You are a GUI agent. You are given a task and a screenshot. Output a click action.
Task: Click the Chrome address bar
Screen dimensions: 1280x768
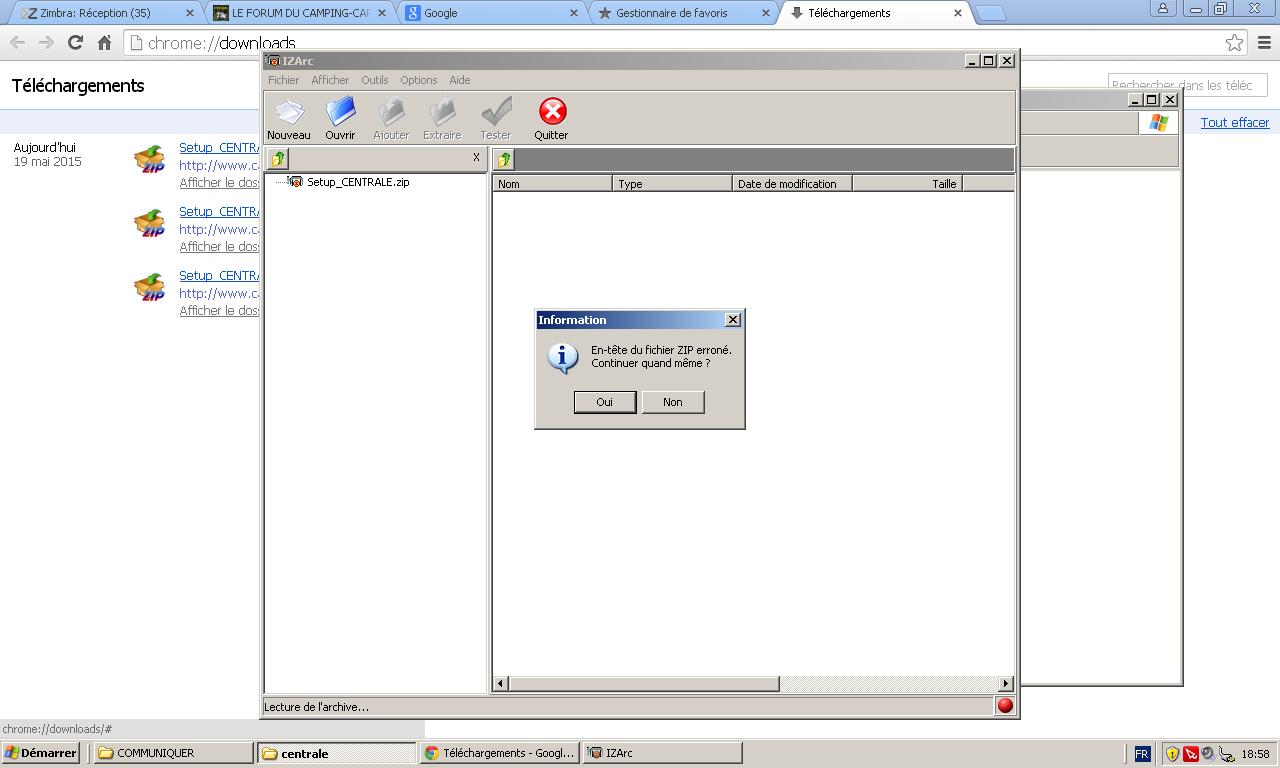pos(685,43)
